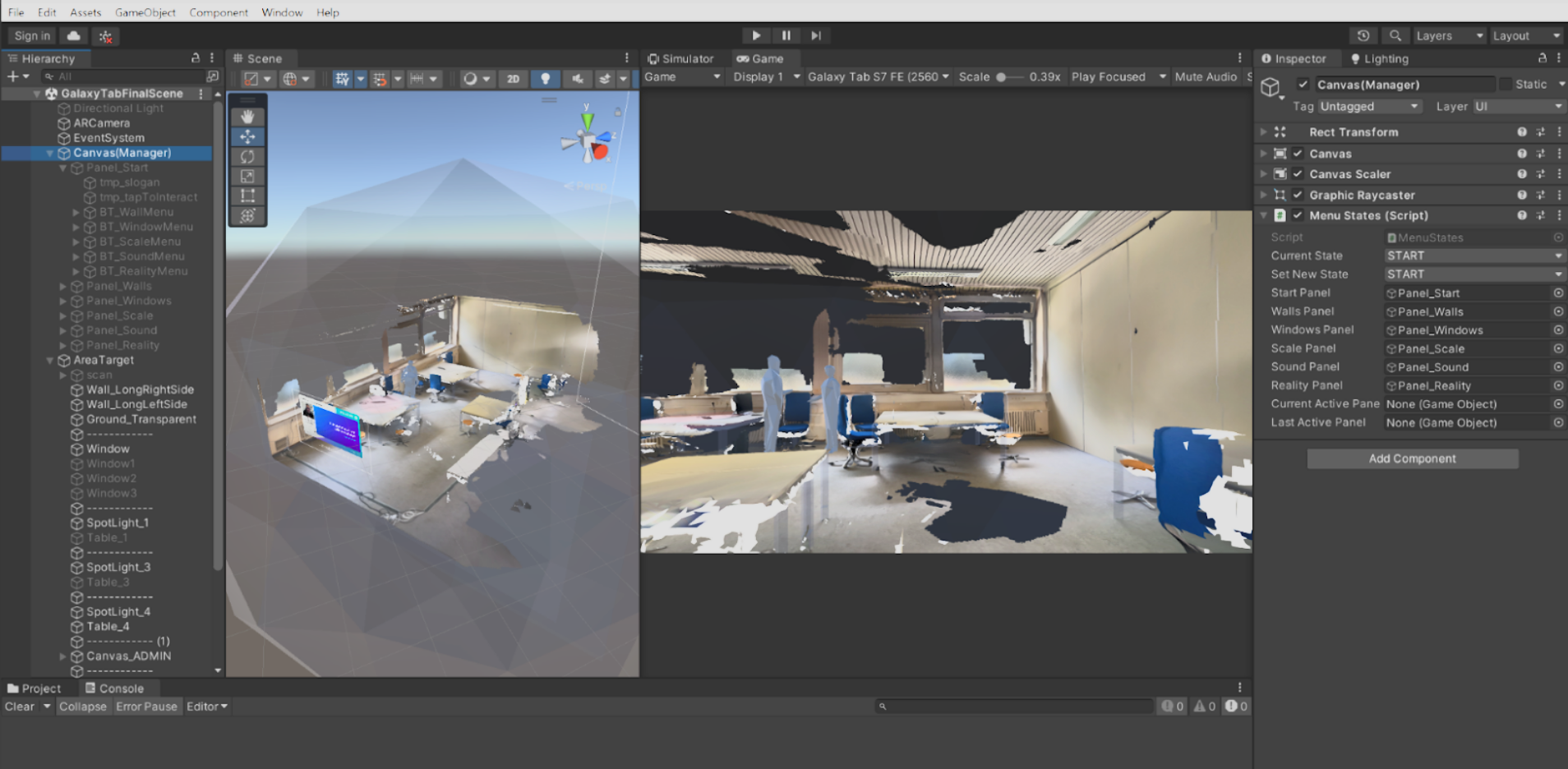Open the cloud services icon
This screenshot has height=769, width=1568.
74,36
